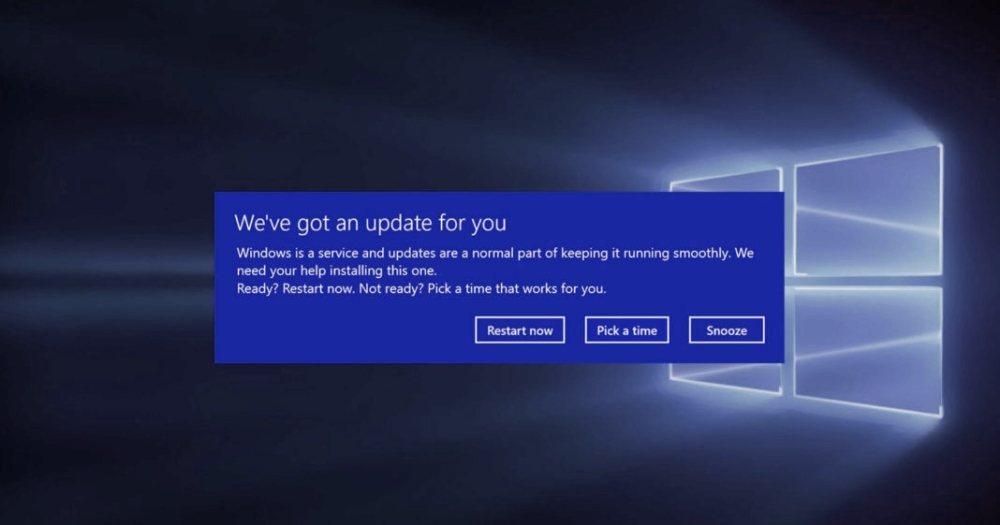Screen dimensions: 1000x525
Task: Choose Pick a time button
Action: tap(627, 330)
